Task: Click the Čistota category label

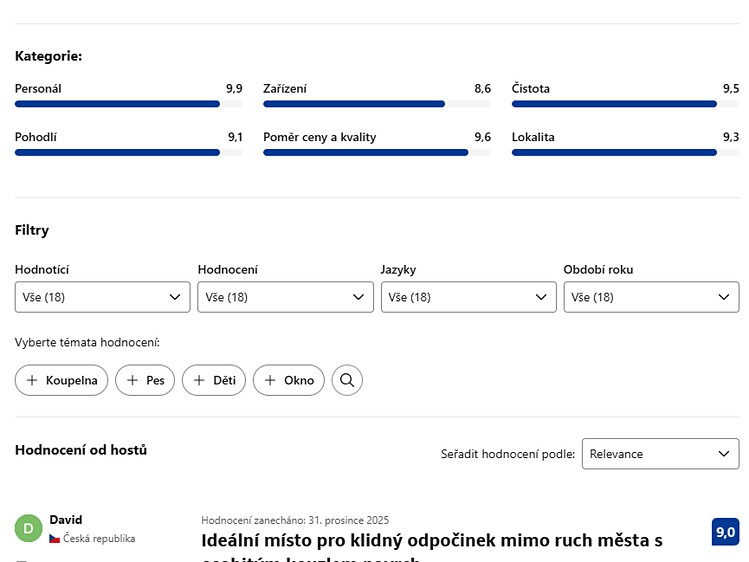Action: [531, 89]
